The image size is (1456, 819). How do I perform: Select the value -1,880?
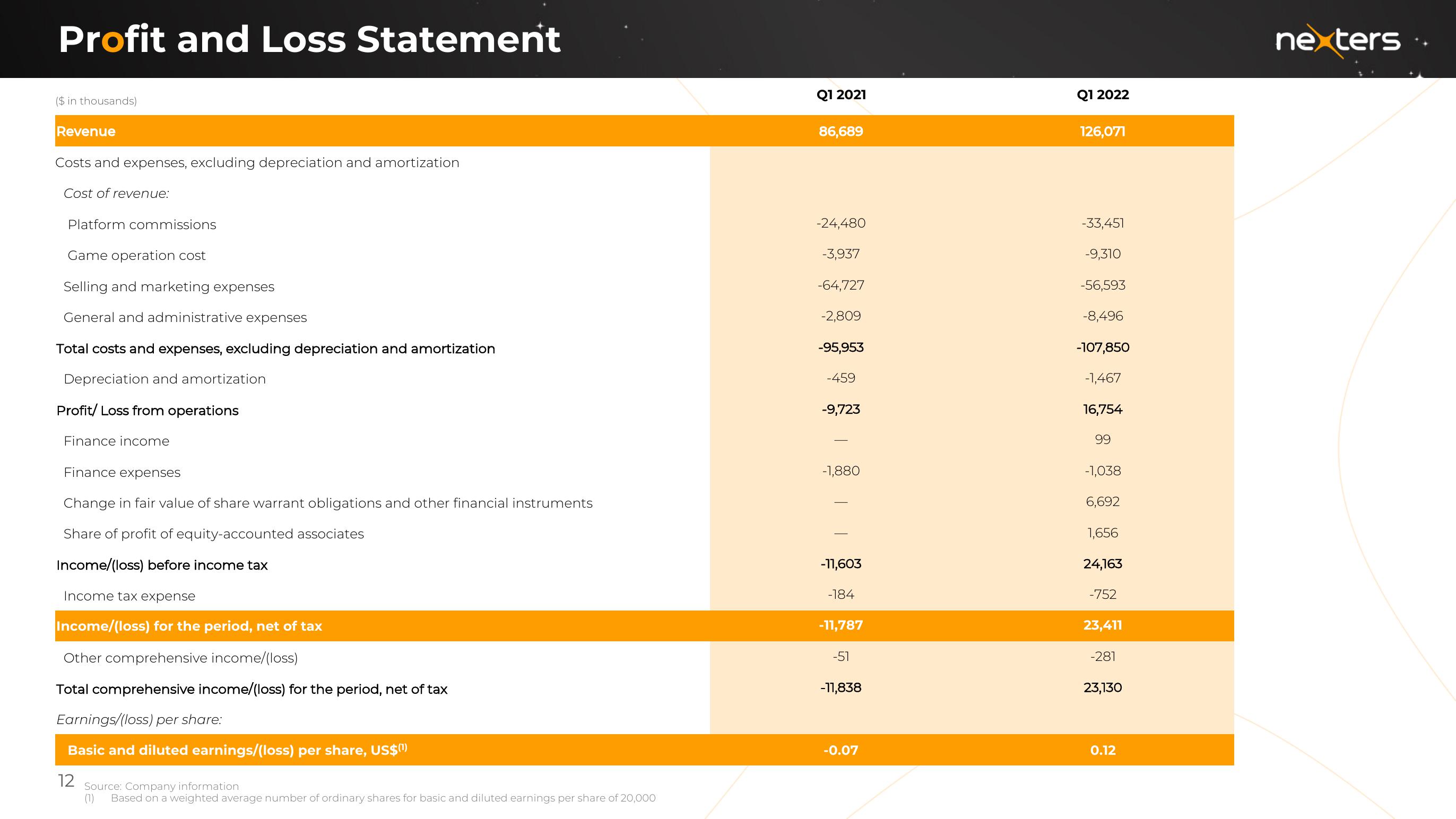pos(841,471)
